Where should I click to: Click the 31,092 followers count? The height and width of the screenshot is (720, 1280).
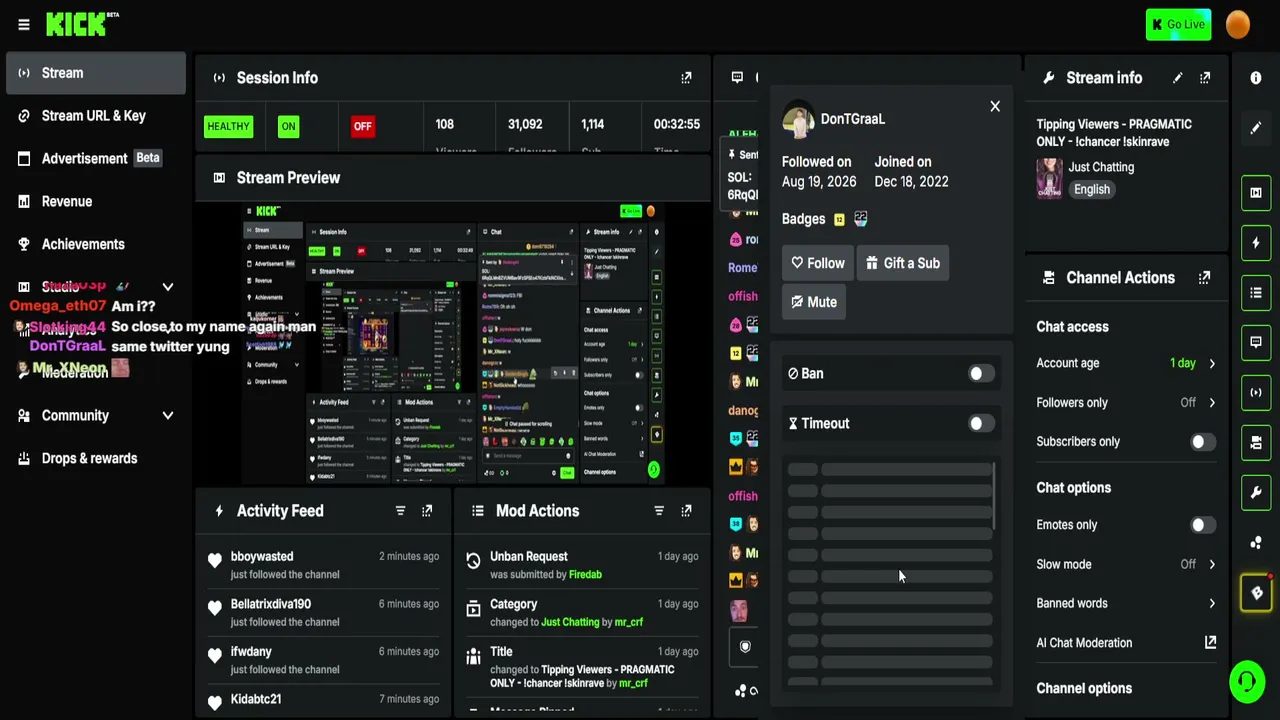click(525, 124)
